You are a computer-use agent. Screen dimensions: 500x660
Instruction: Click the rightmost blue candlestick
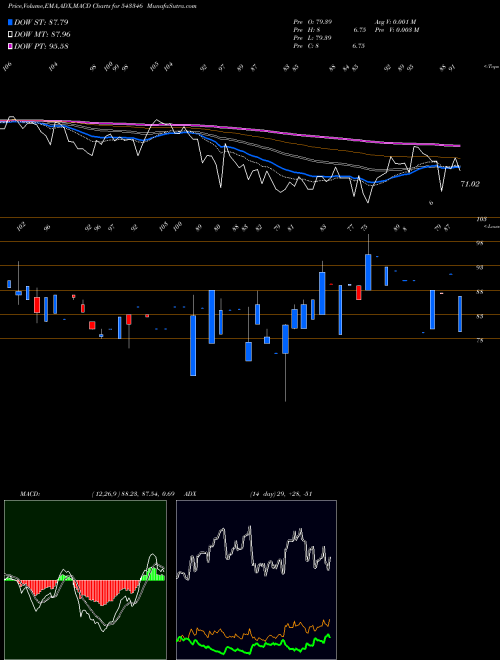pyautogui.click(x=460, y=314)
